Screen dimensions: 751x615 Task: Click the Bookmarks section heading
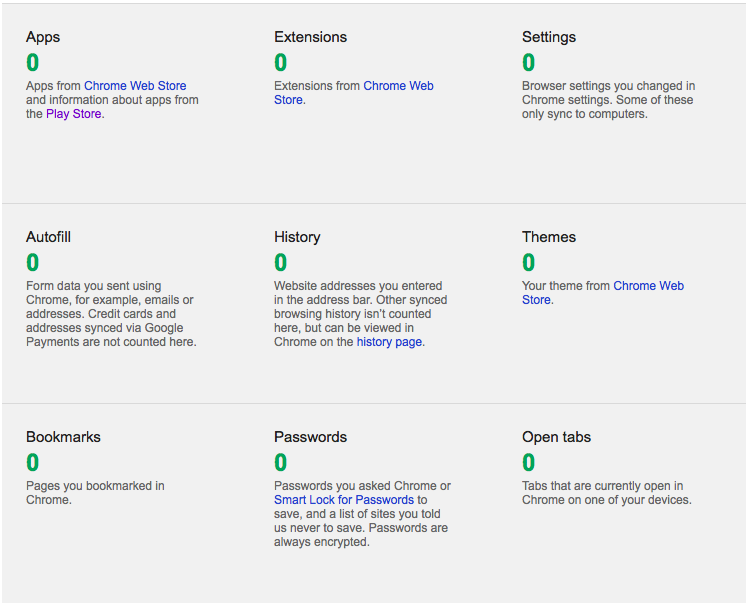click(x=63, y=437)
